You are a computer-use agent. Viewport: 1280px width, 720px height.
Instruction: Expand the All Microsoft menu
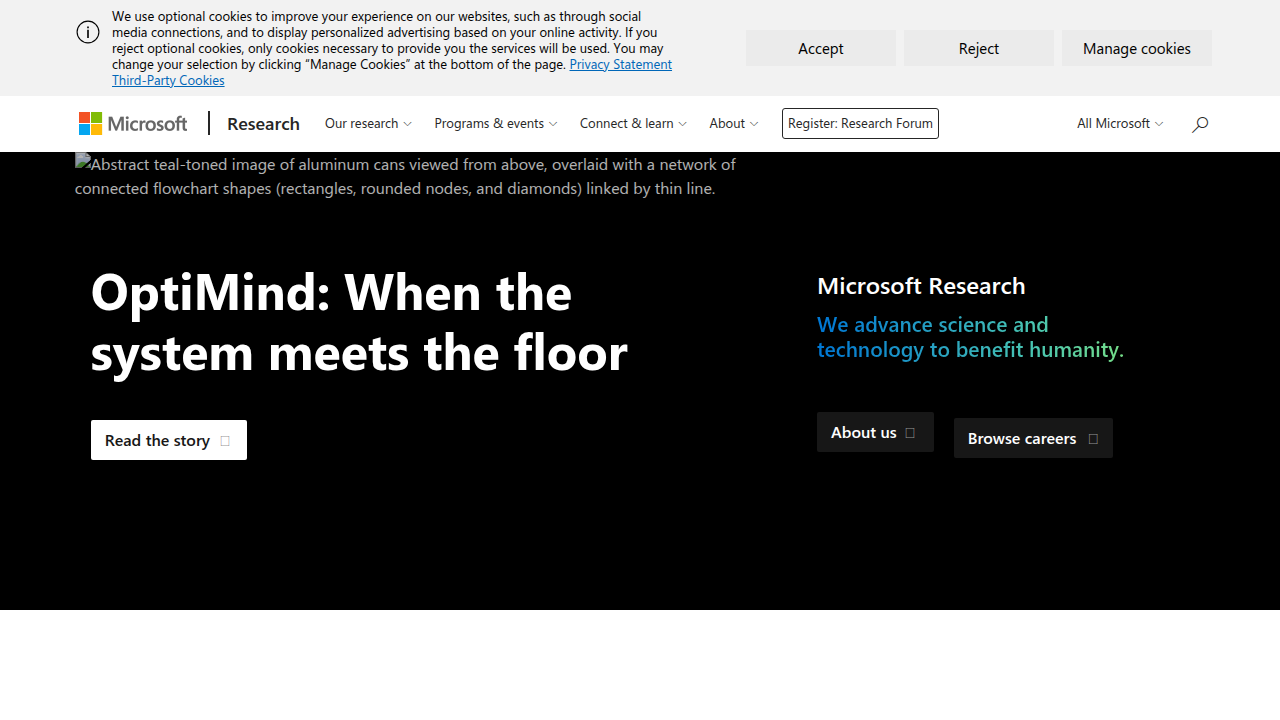pyautogui.click(x=1120, y=123)
